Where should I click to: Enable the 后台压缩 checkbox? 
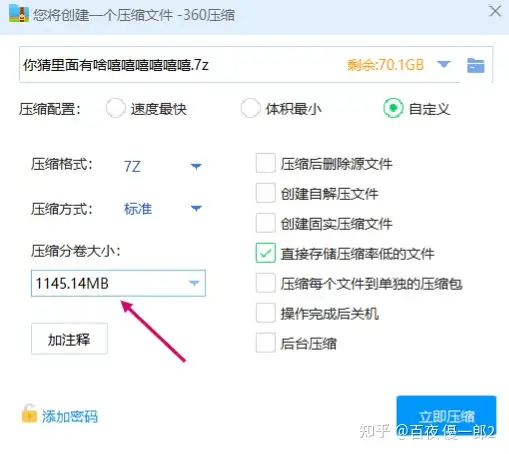pos(266,342)
